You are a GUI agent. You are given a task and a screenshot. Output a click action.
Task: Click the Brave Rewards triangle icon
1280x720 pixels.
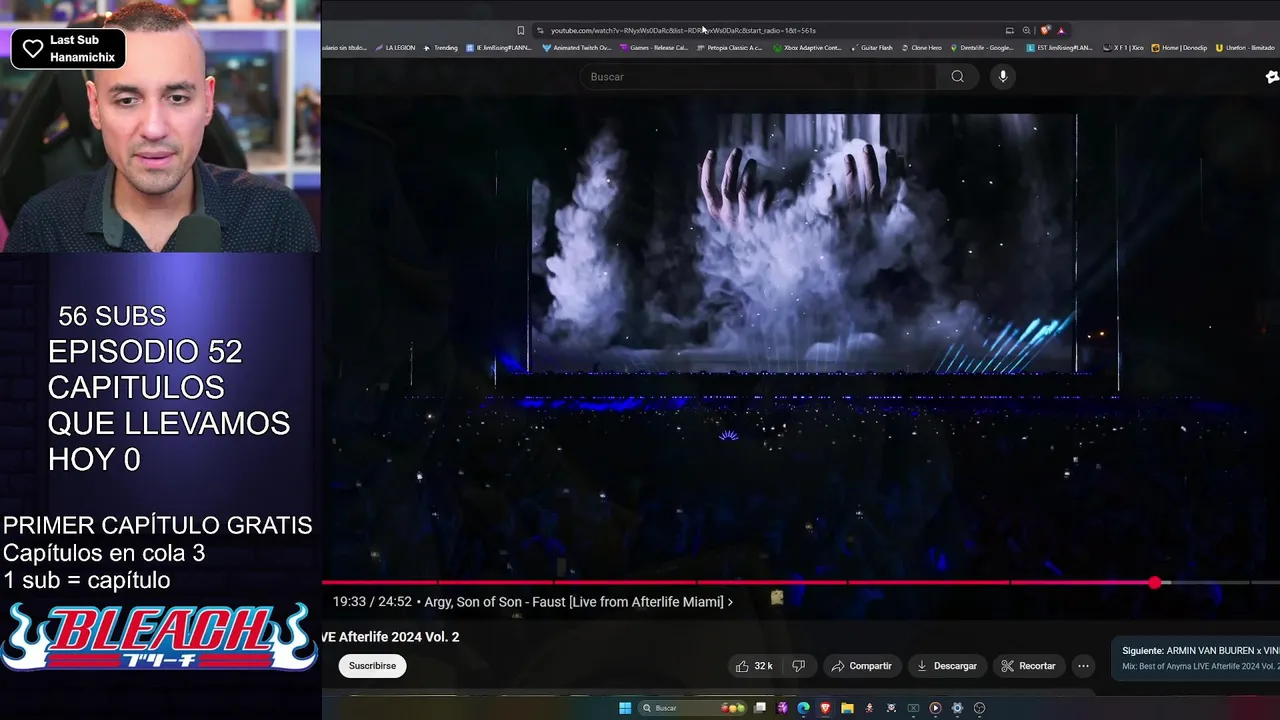pyautogui.click(x=1061, y=30)
